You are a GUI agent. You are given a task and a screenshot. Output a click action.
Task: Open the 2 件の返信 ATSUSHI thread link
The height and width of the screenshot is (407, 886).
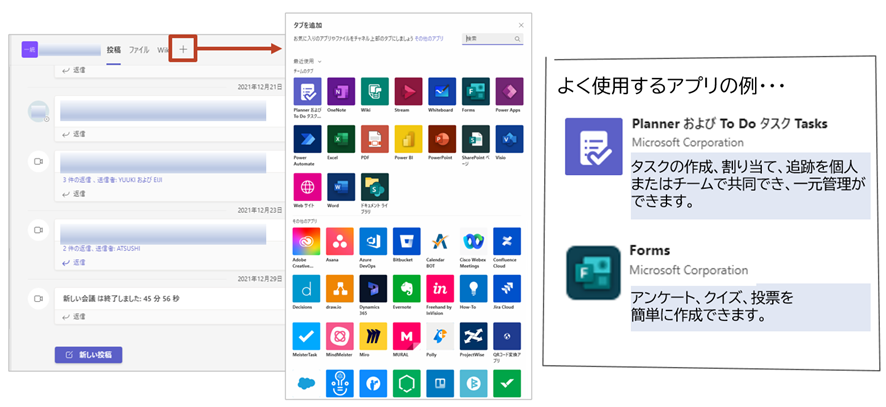point(101,248)
